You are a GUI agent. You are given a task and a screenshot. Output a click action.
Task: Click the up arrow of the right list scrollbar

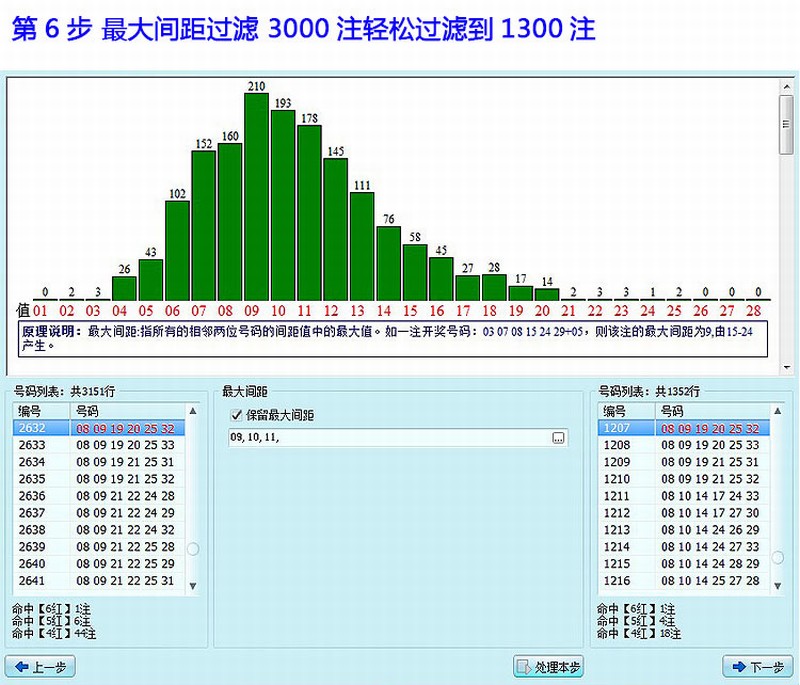[x=778, y=411]
